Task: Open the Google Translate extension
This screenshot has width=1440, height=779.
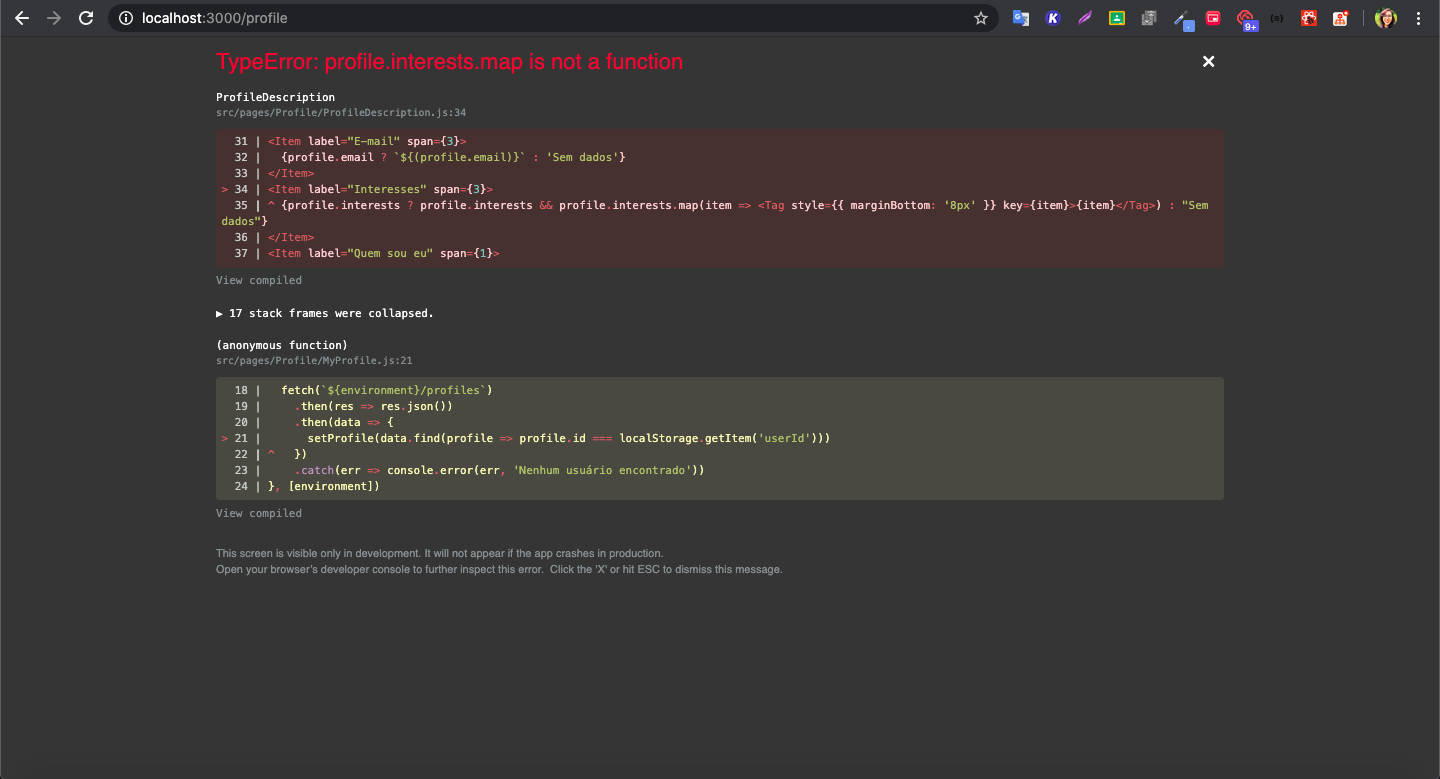Action: [1021, 17]
